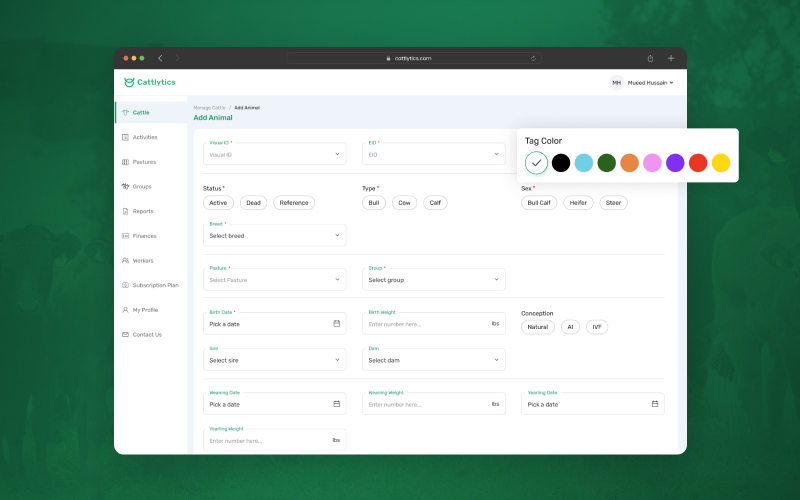The width and height of the screenshot is (800, 500).
Task: Click the browser share icon
Action: 650,59
